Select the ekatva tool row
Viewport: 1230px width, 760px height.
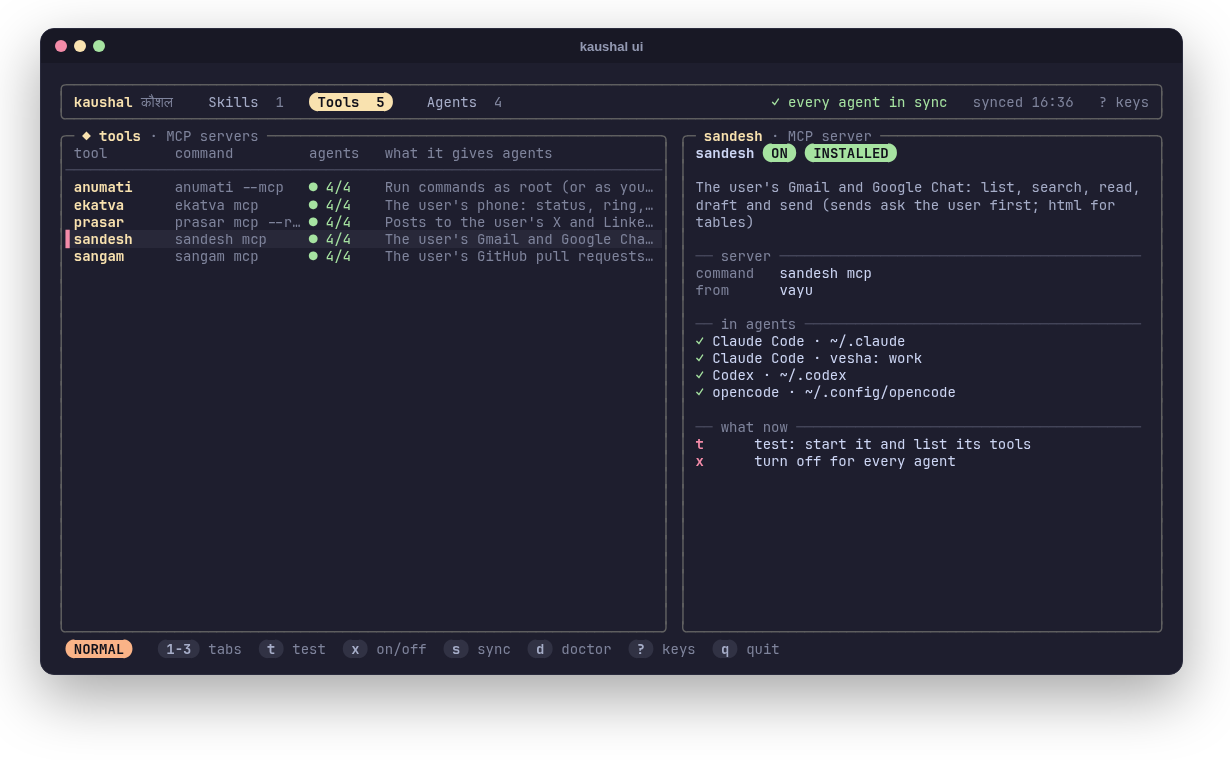(364, 205)
